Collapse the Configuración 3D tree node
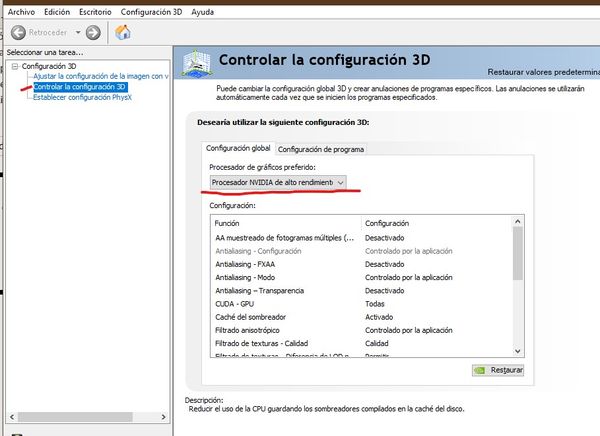600x436 pixels. [15, 66]
